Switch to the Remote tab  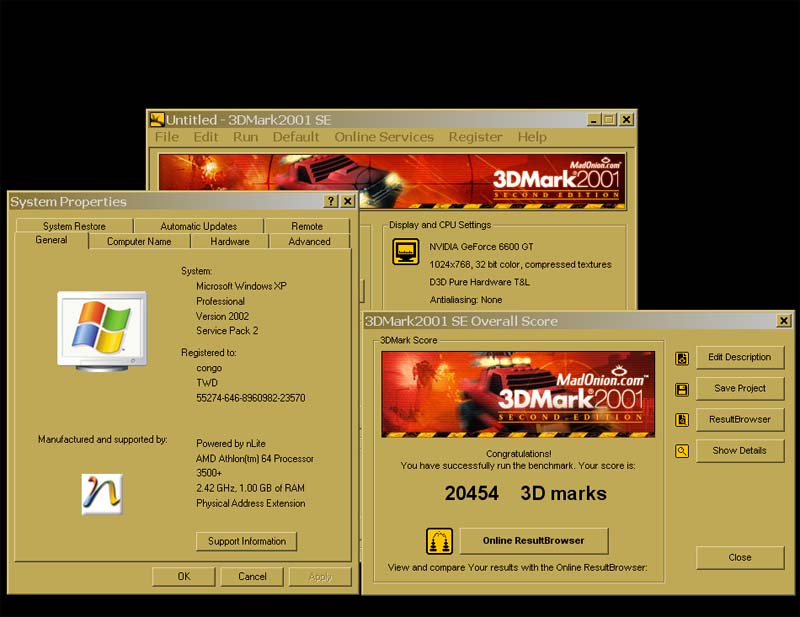coord(307,226)
